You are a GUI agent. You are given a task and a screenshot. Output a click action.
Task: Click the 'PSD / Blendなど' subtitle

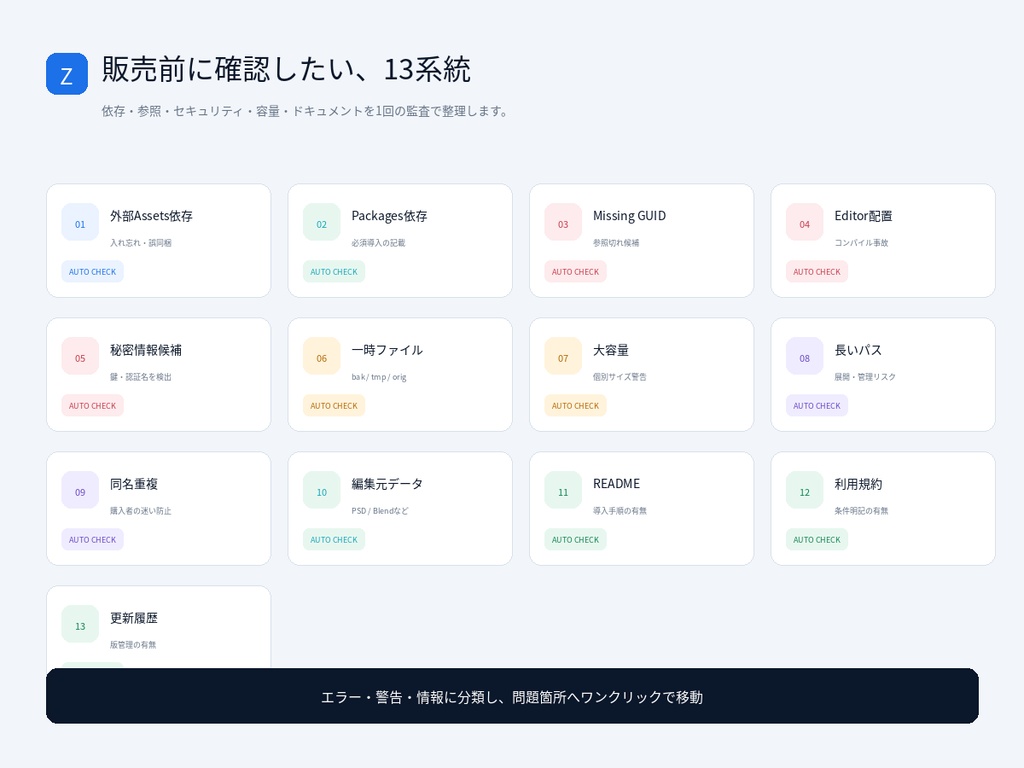click(380, 511)
